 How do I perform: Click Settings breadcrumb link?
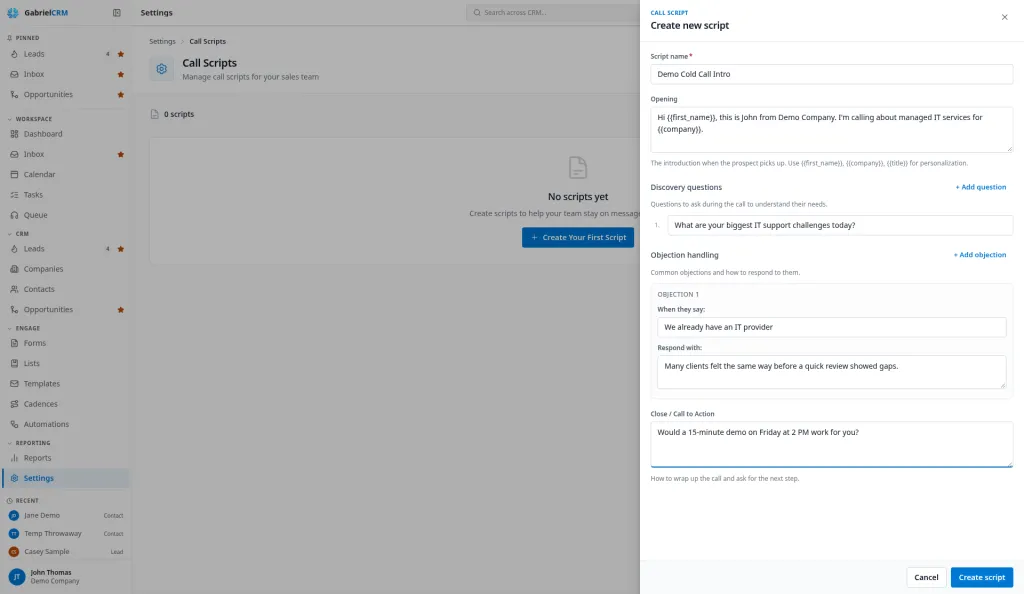(162, 41)
